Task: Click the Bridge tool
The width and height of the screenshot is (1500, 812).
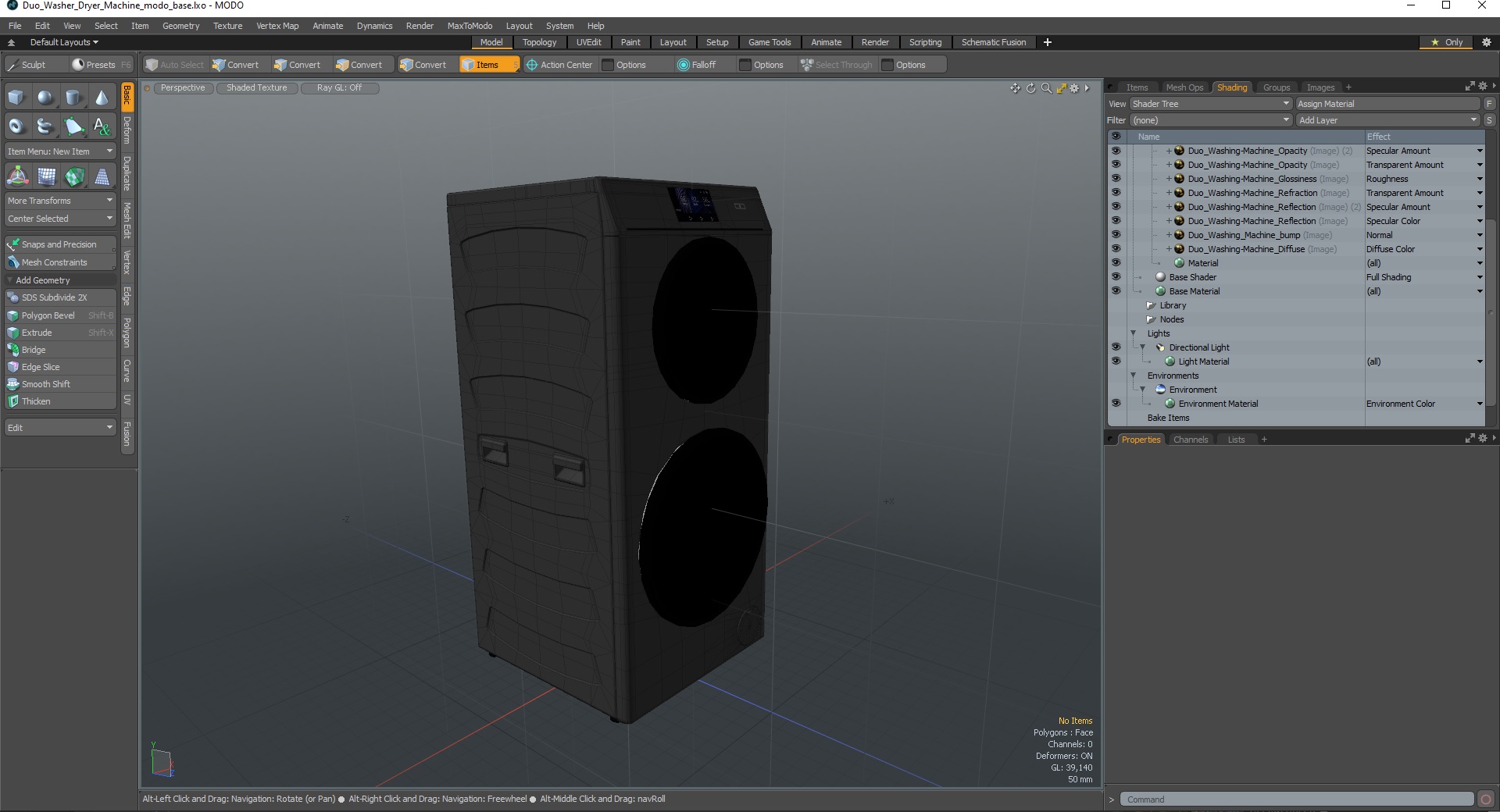Action: (60, 350)
